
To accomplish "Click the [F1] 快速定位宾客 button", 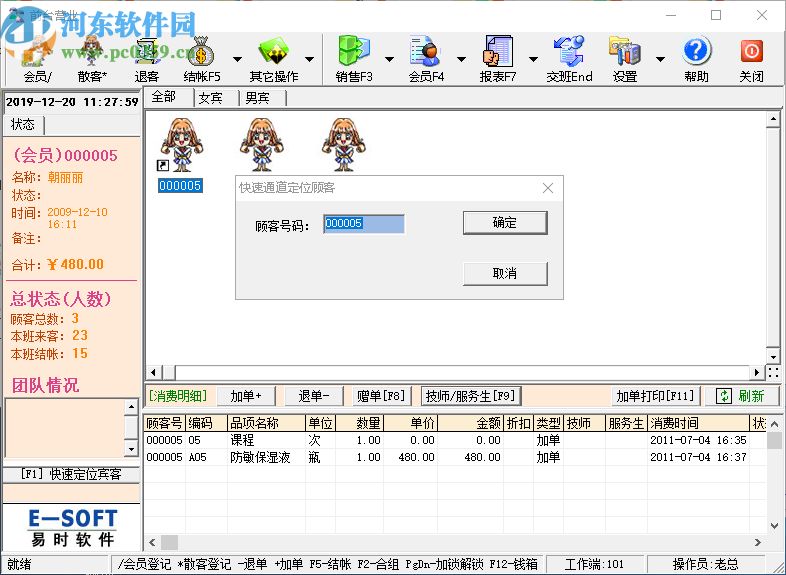I will coord(71,474).
